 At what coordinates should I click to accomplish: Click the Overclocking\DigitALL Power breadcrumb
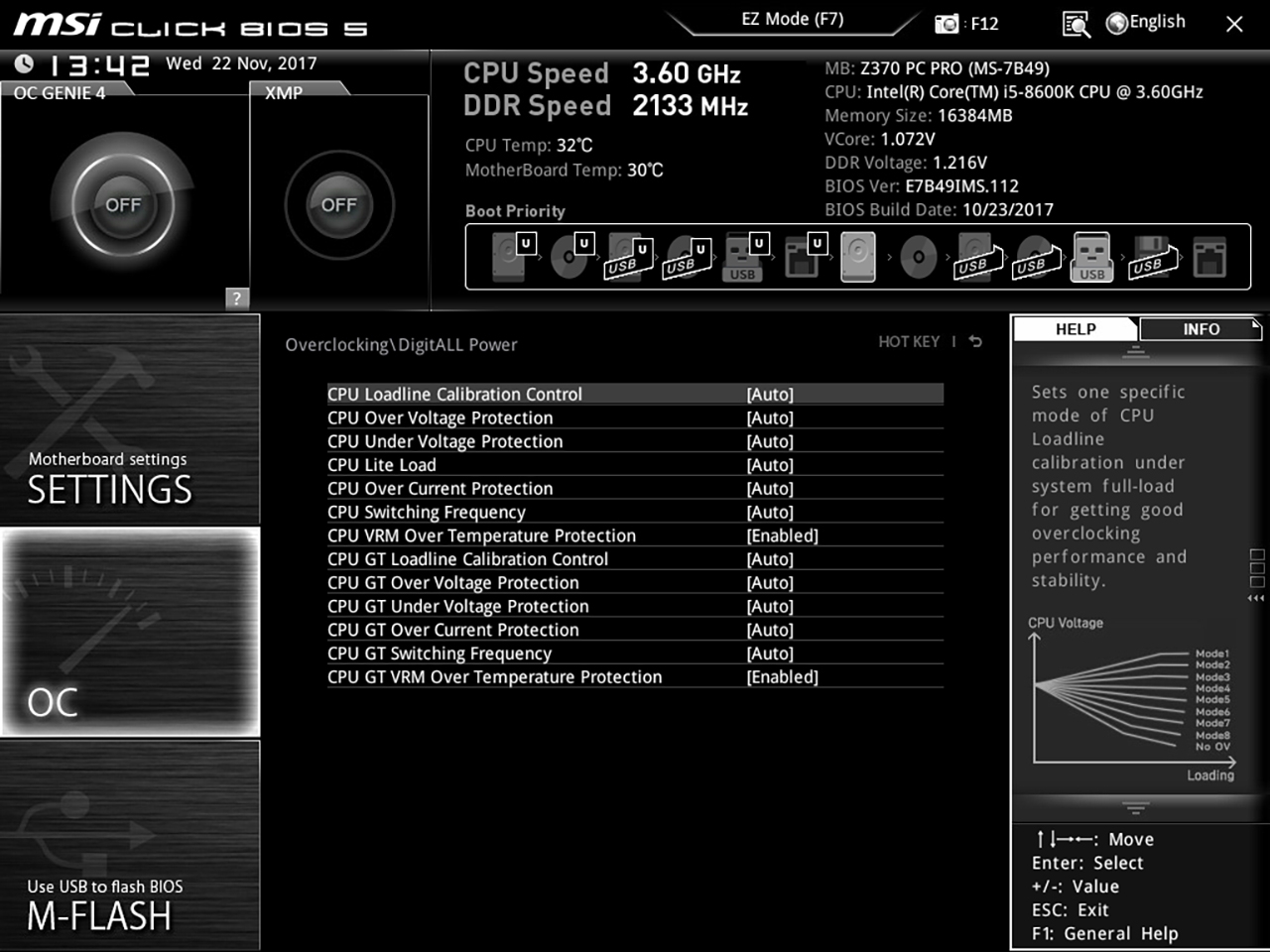(x=401, y=345)
